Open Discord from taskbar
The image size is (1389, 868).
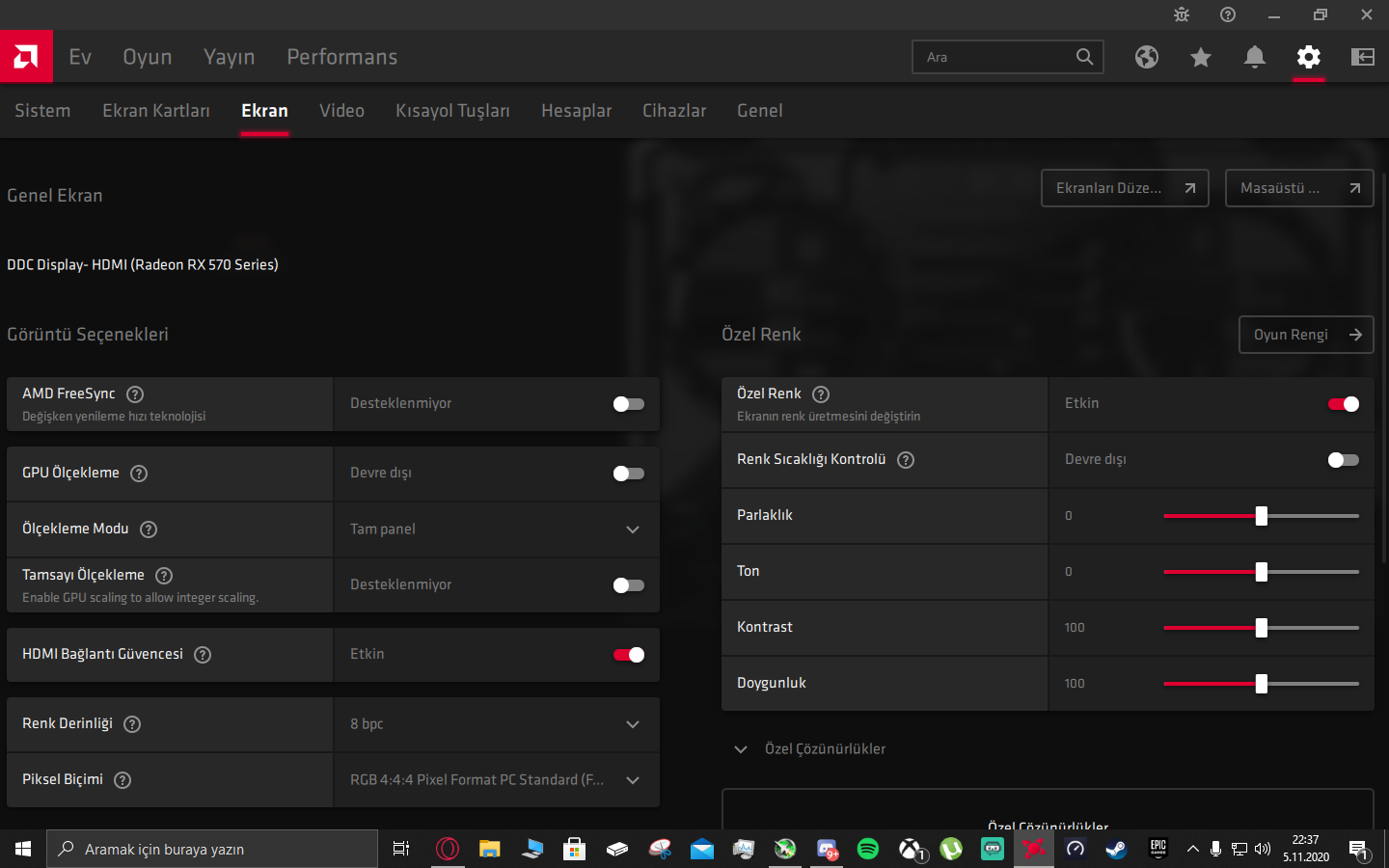[x=827, y=849]
